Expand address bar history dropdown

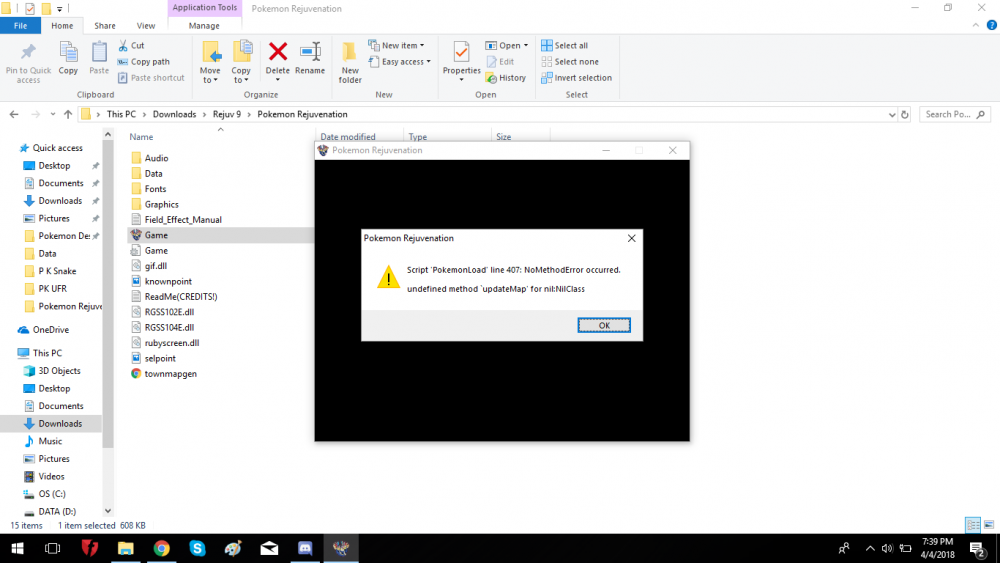tap(892, 115)
